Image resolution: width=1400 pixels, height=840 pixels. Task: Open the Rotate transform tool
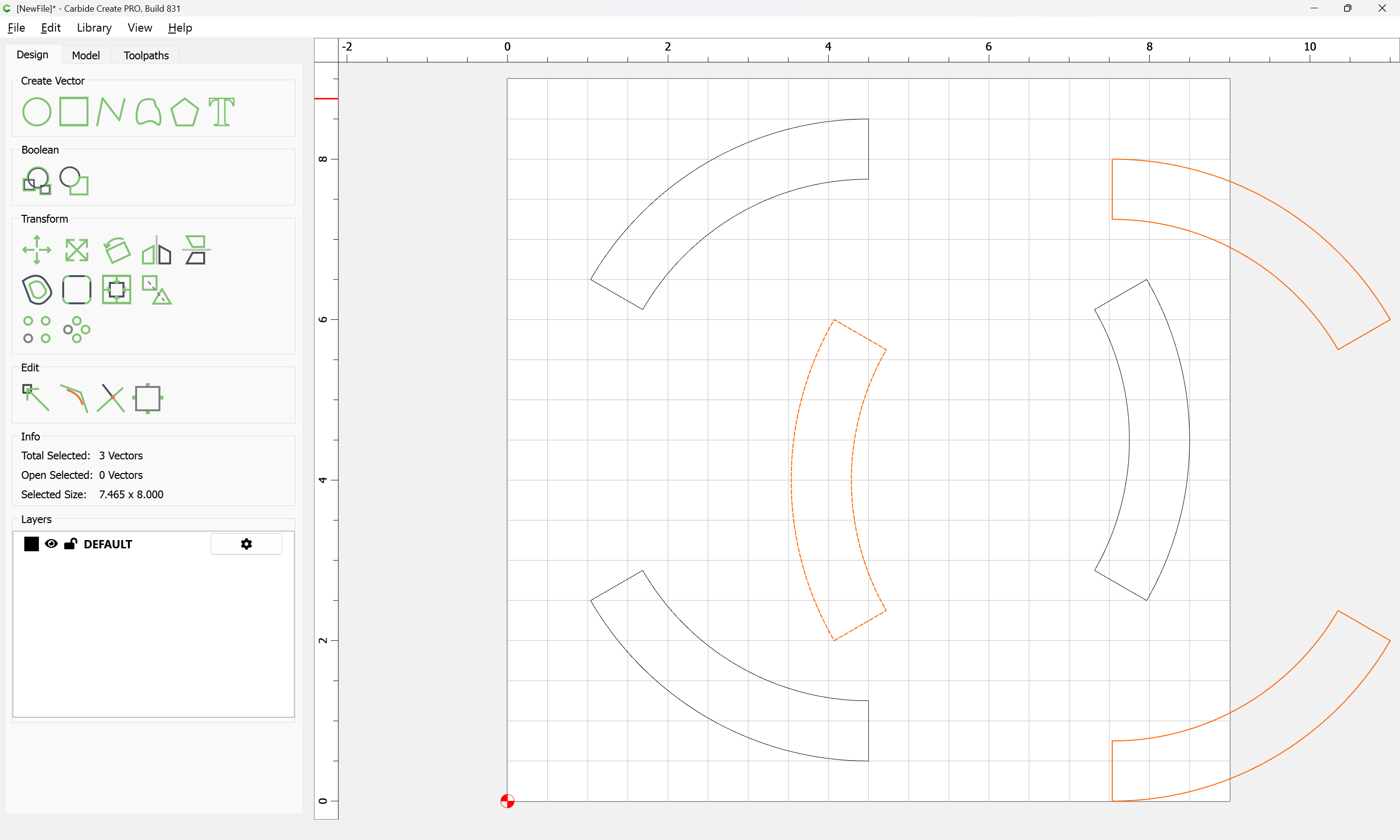tap(117, 250)
